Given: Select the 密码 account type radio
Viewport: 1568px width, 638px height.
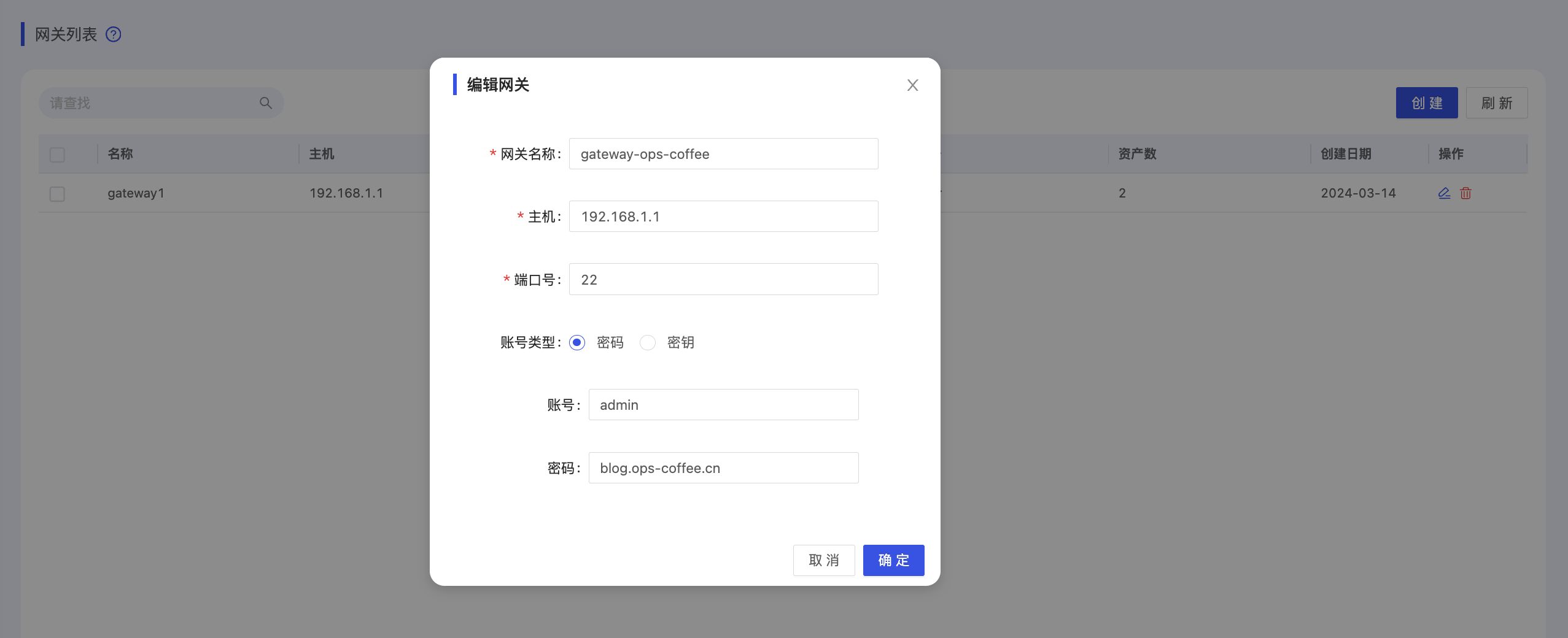Looking at the screenshot, I should (x=577, y=342).
